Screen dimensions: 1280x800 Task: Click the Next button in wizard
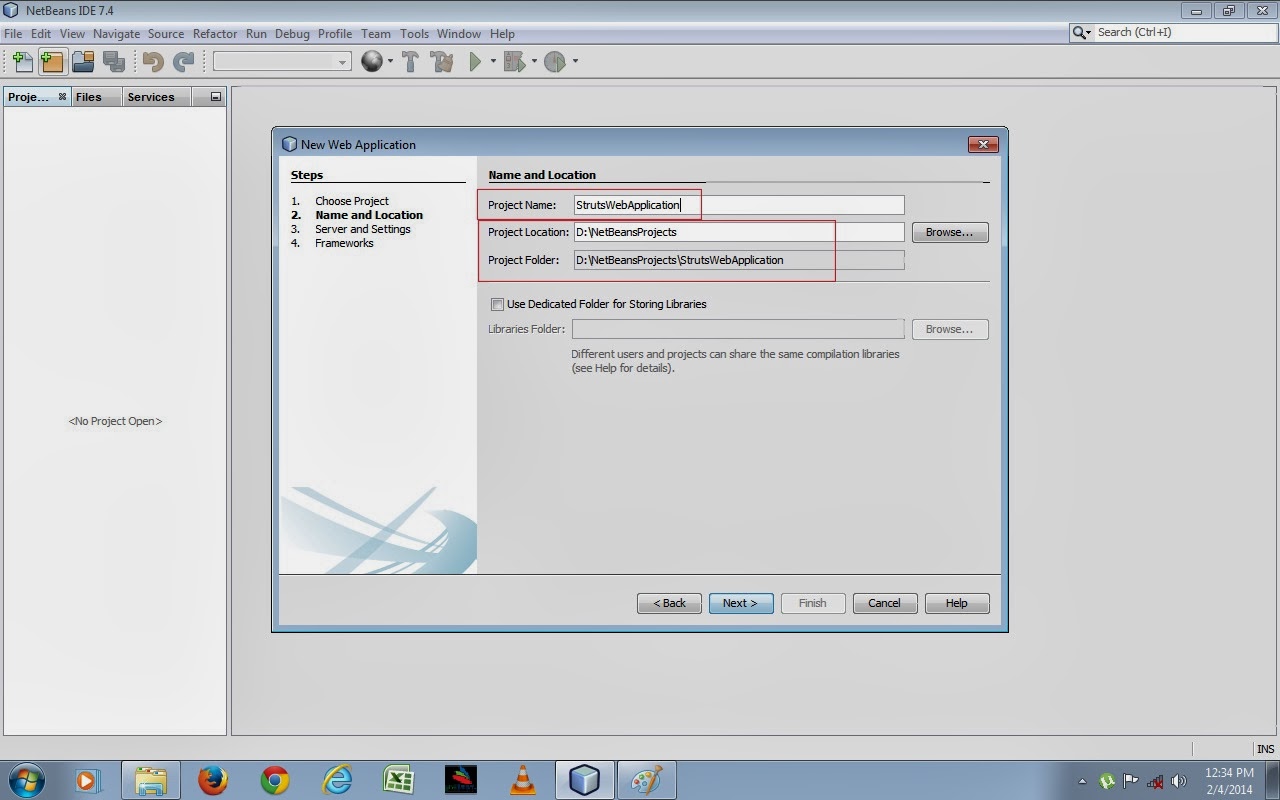pos(741,603)
